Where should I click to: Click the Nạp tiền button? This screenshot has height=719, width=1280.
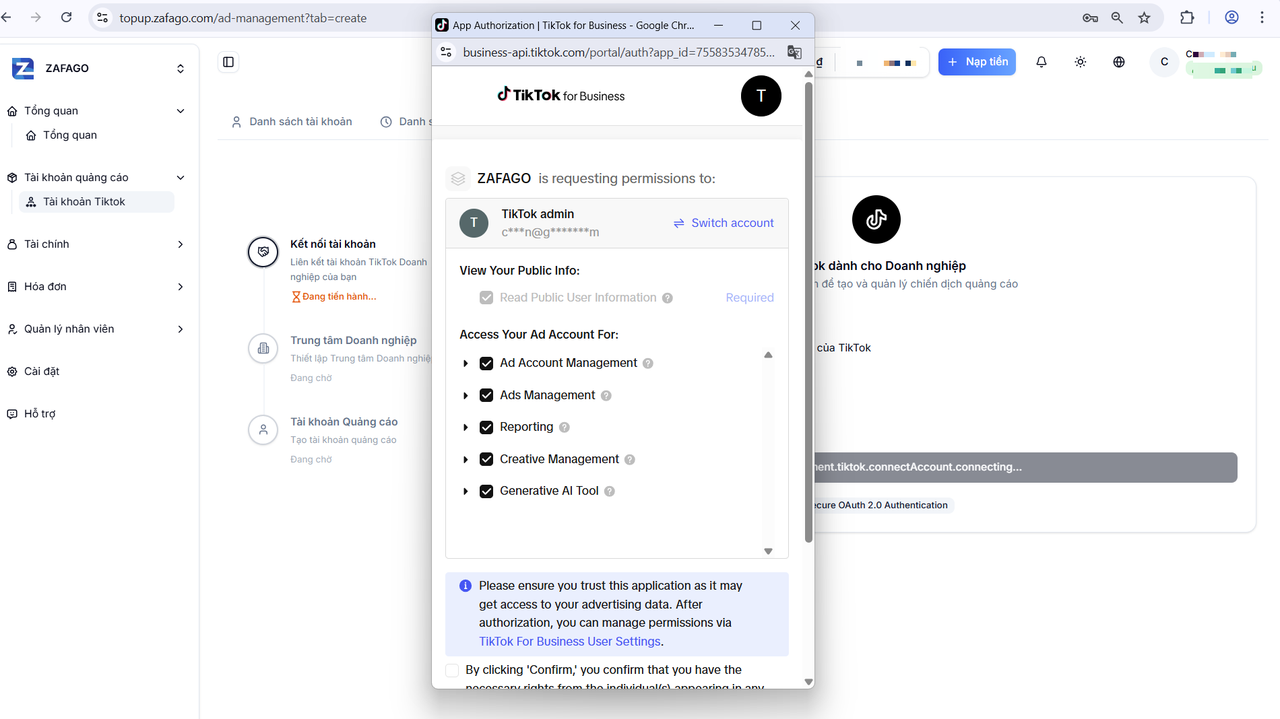pos(977,62)
